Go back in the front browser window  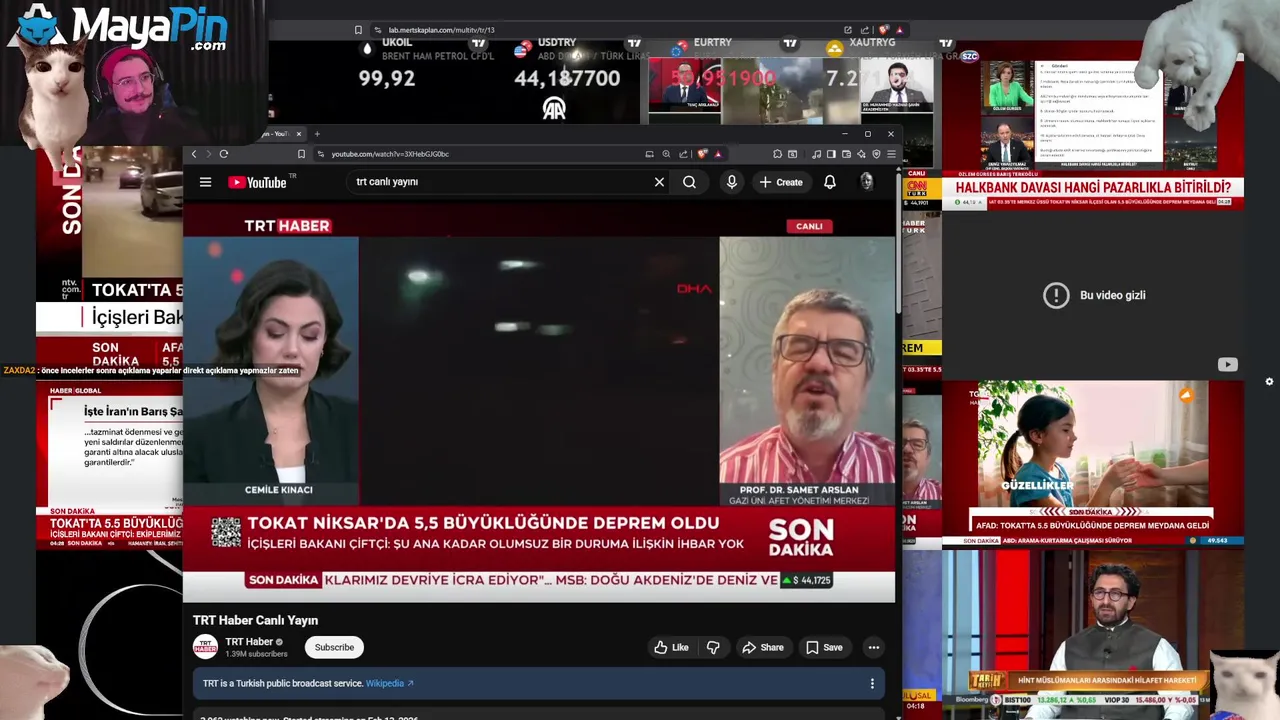pos(194,154)
